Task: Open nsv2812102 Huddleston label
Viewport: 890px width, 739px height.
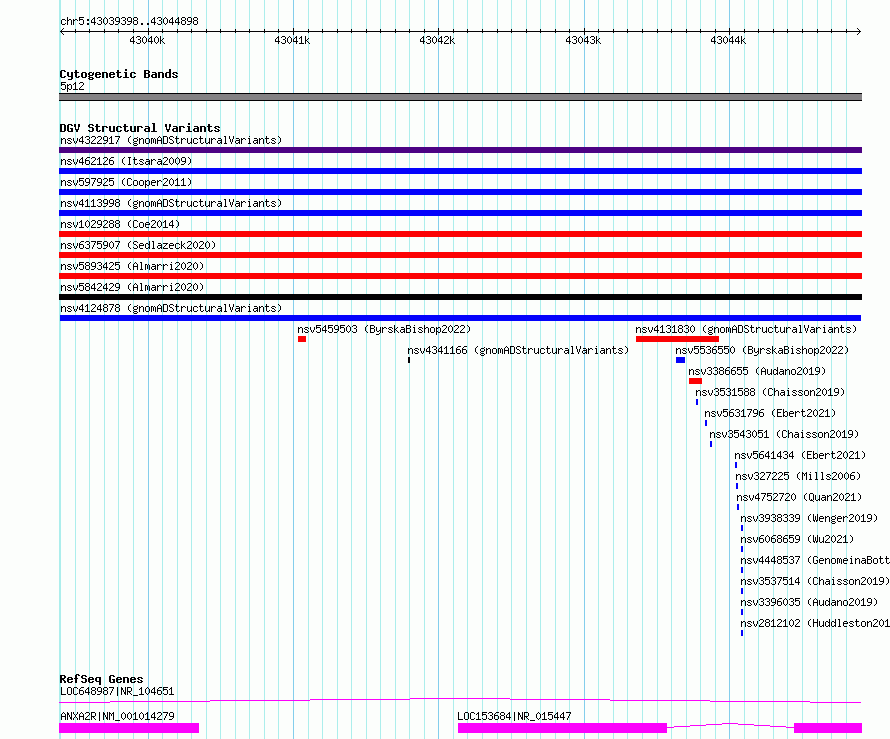Action: (815, 623)
